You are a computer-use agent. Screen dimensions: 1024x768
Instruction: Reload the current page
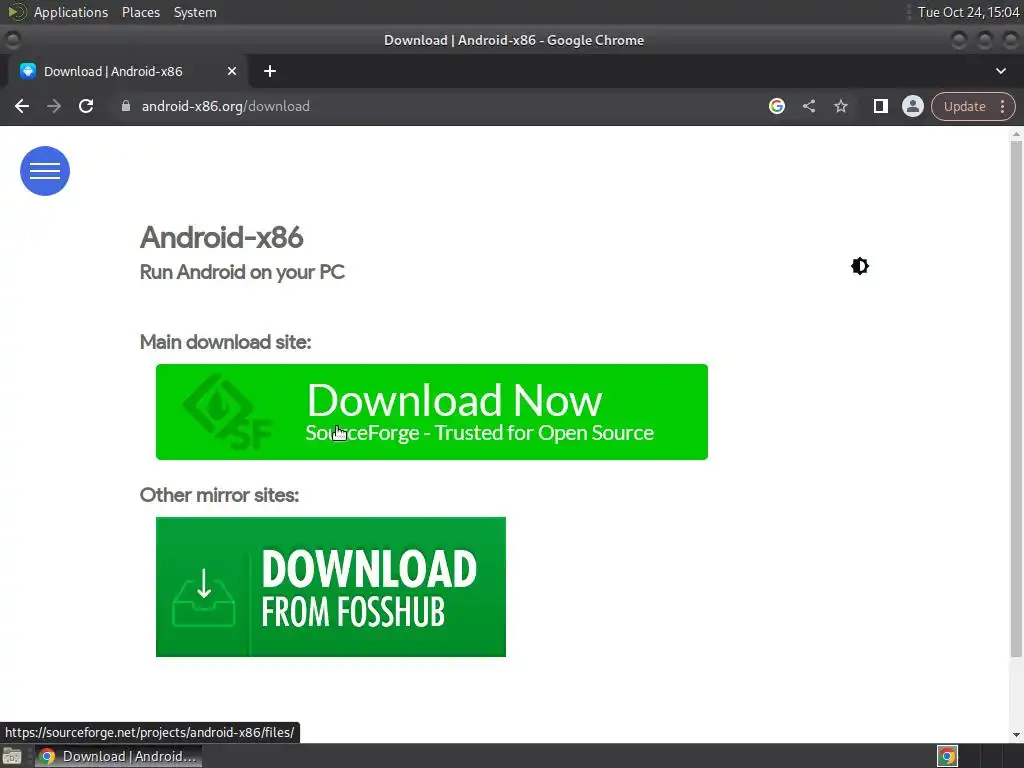[86, 106]
